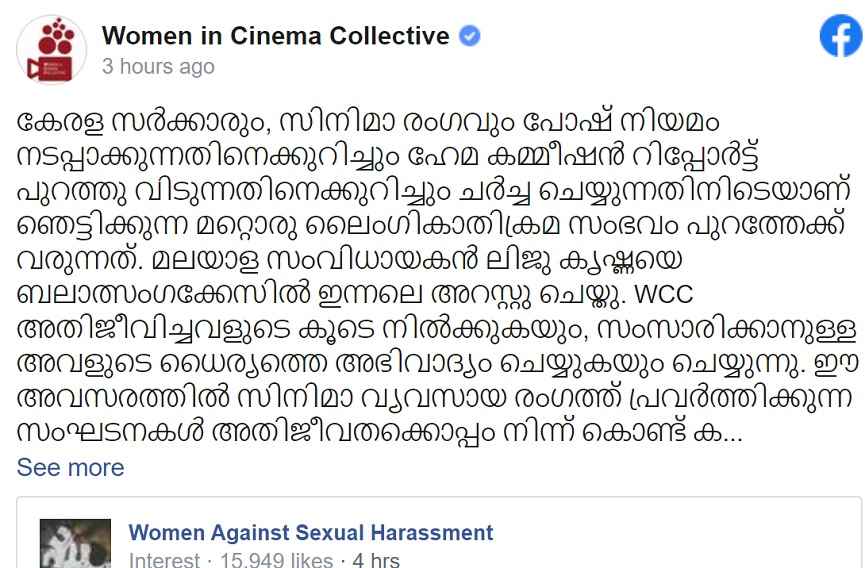Open the Women Against Sexual Harassment thumbnail
865x568 pixels.
pyautogui.click(x=74, y=544)
